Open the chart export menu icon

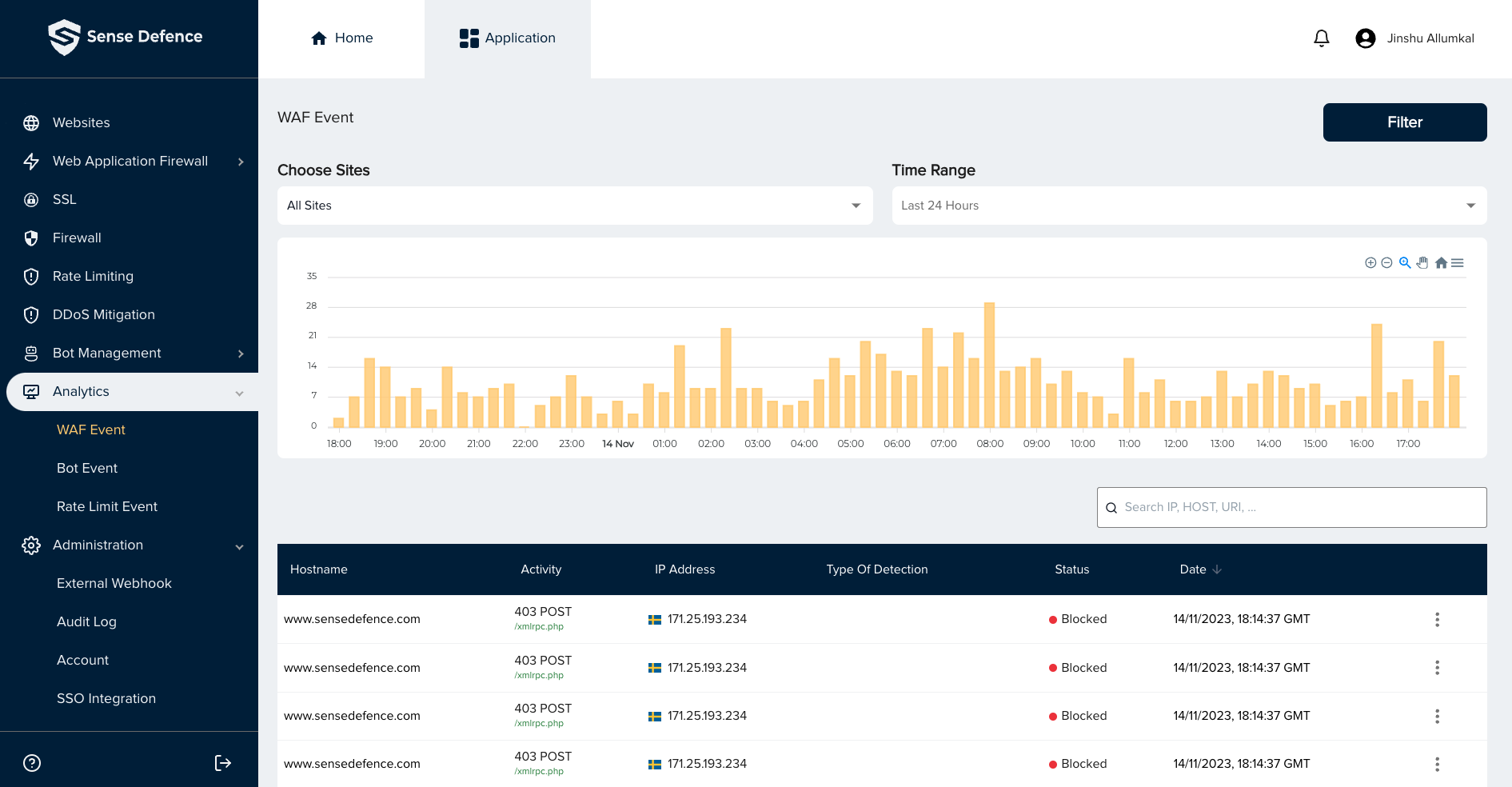pyautogui.click(x=1458, y=262)
